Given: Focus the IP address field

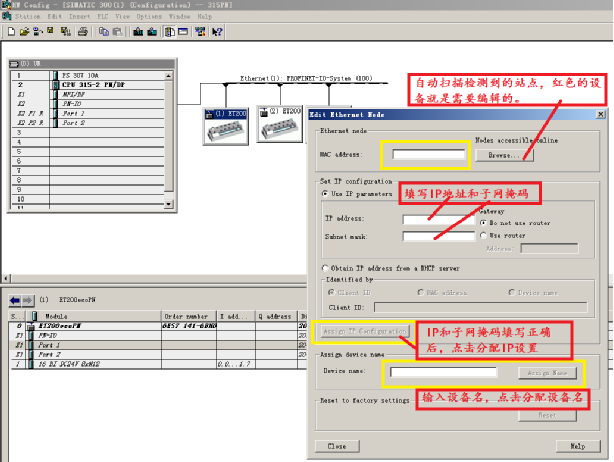Looking at the screenshot, I should 439,219.
